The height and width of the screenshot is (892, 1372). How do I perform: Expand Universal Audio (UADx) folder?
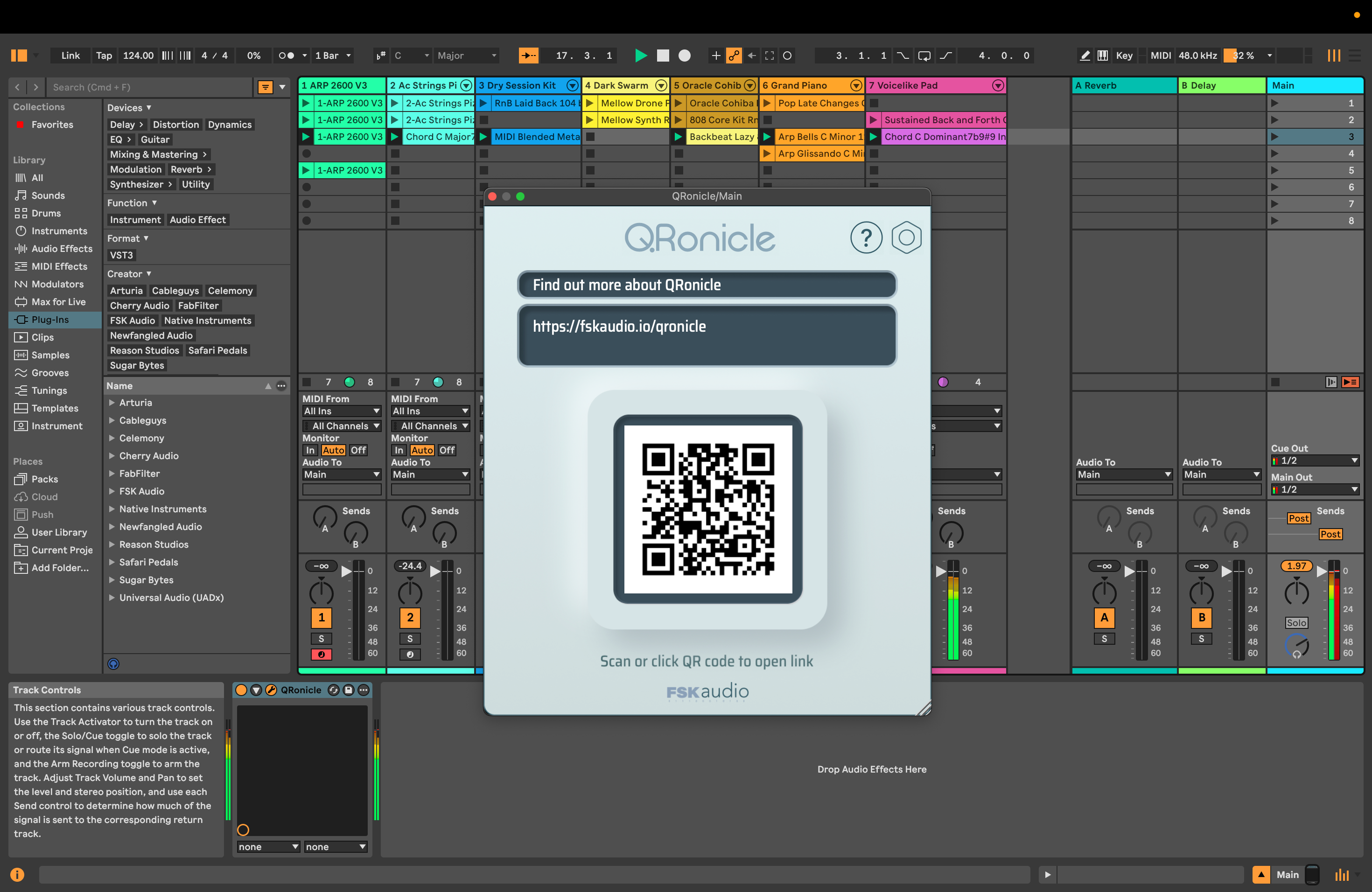click(112, 598)
